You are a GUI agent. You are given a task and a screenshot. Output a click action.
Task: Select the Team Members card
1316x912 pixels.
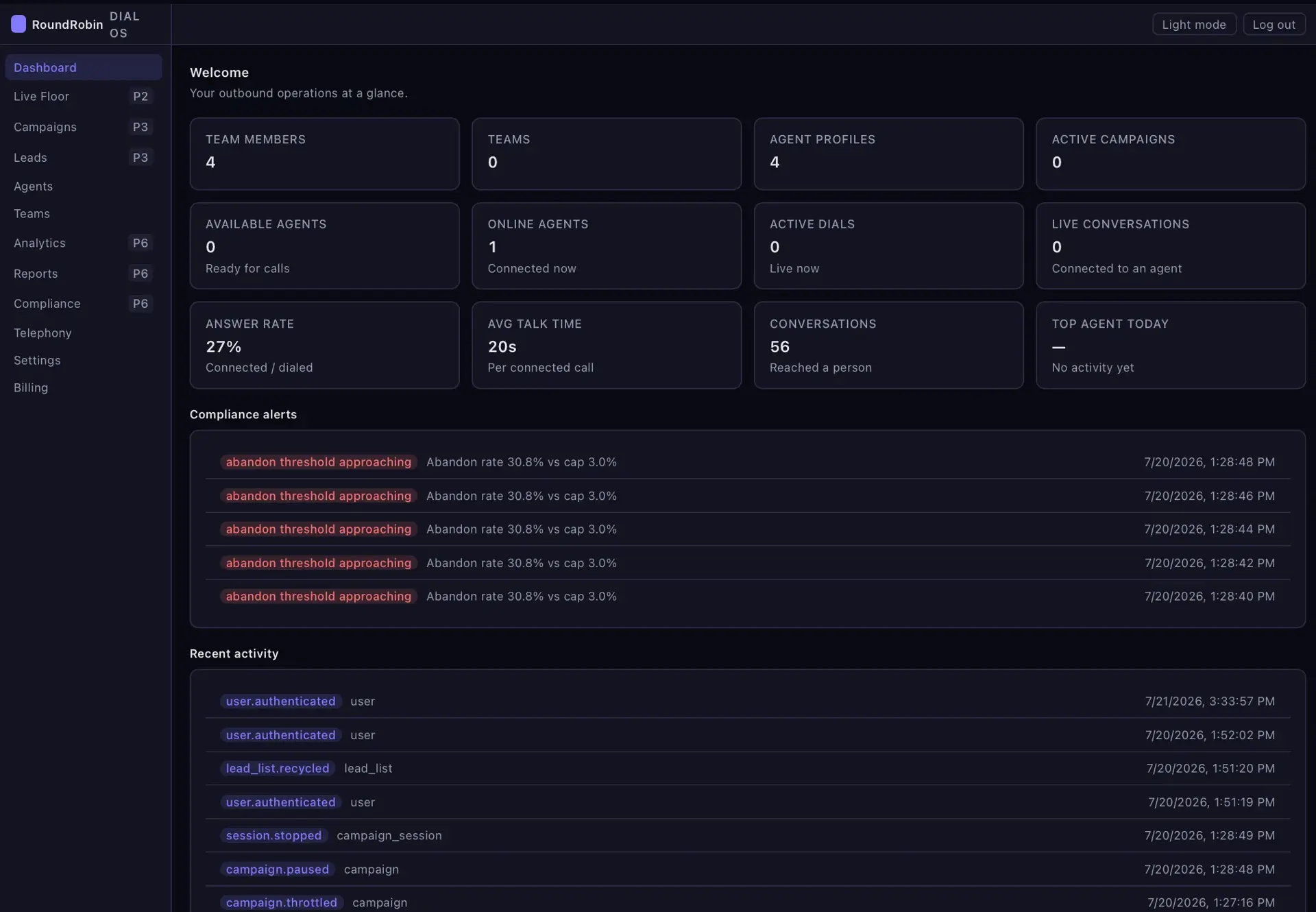(x=324, y=154)
